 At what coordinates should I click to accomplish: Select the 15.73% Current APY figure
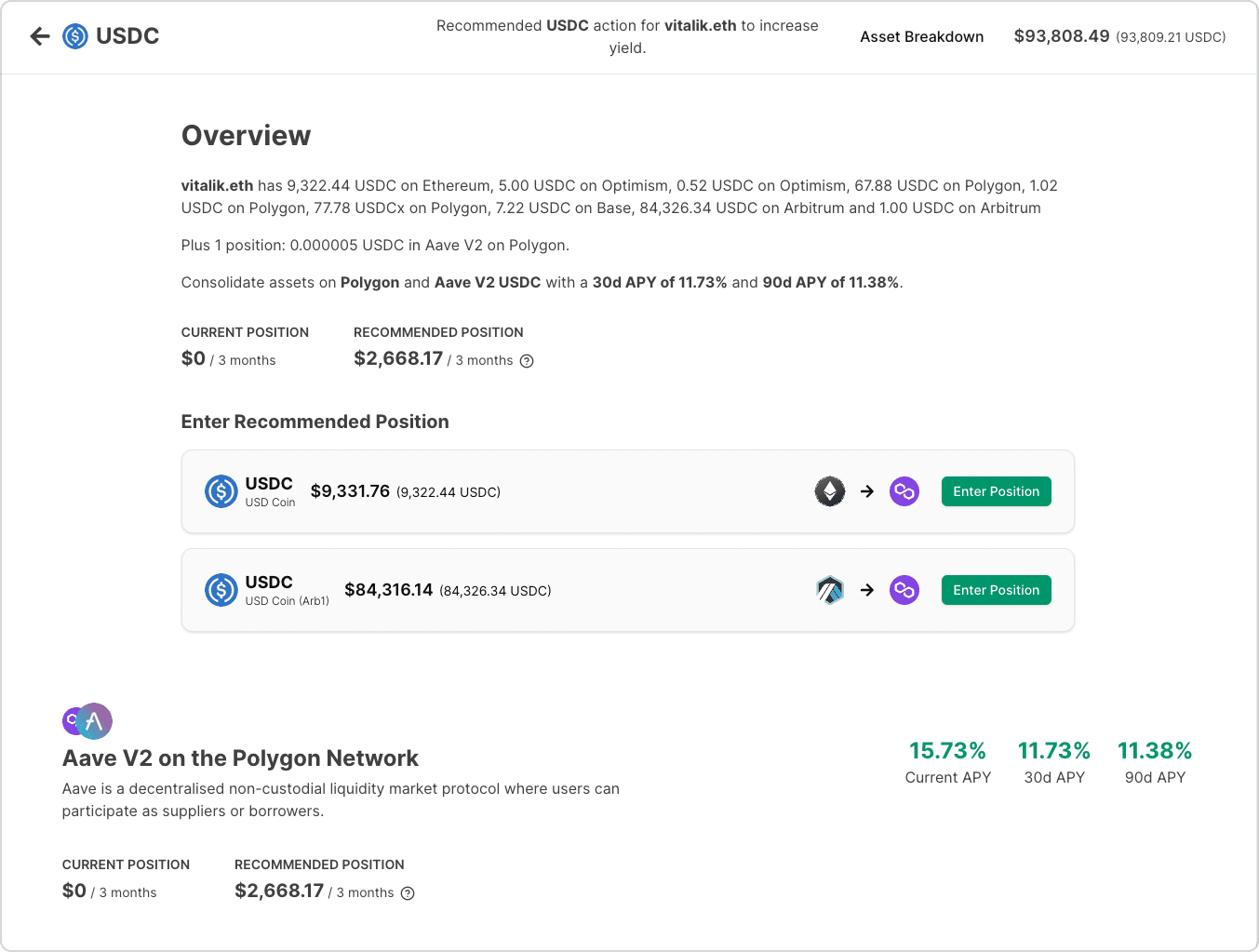point(947,750)
